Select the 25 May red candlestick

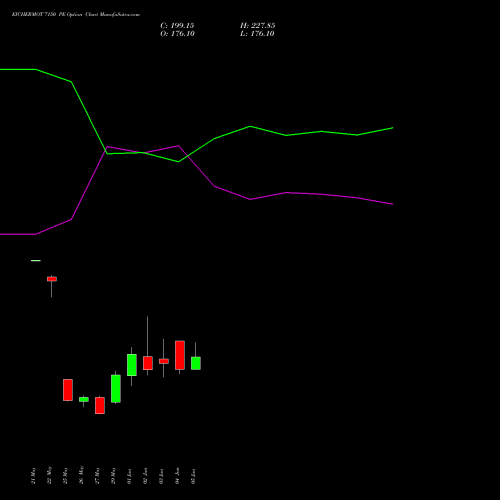(68, 390)
